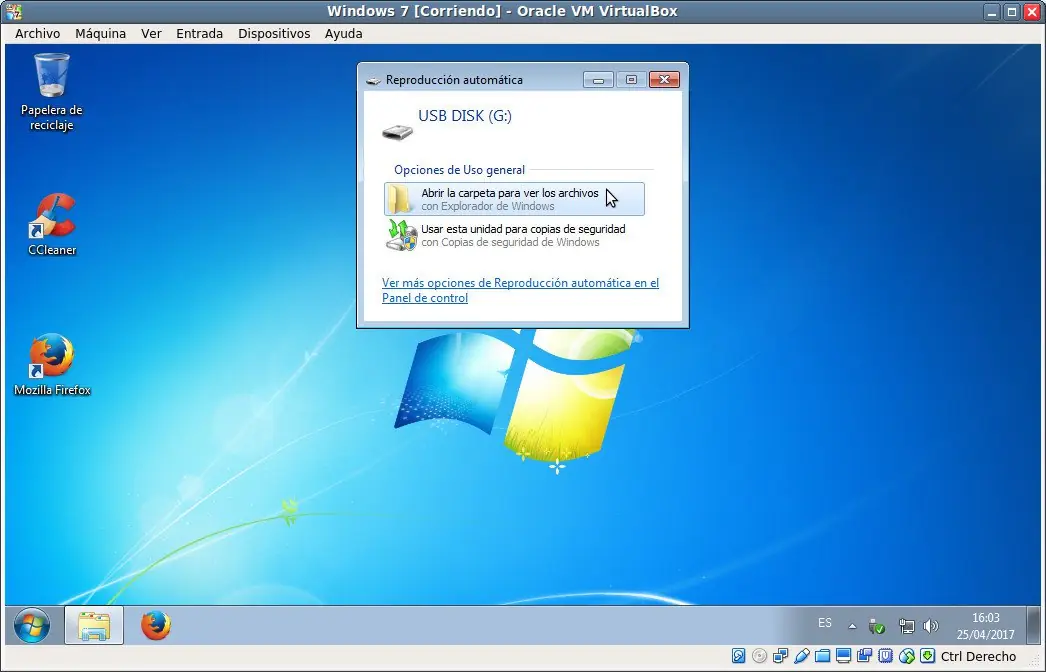Click VirtualBox shared folders indicator
Screen dimensions: 1046x672
(x=823, y=656)
